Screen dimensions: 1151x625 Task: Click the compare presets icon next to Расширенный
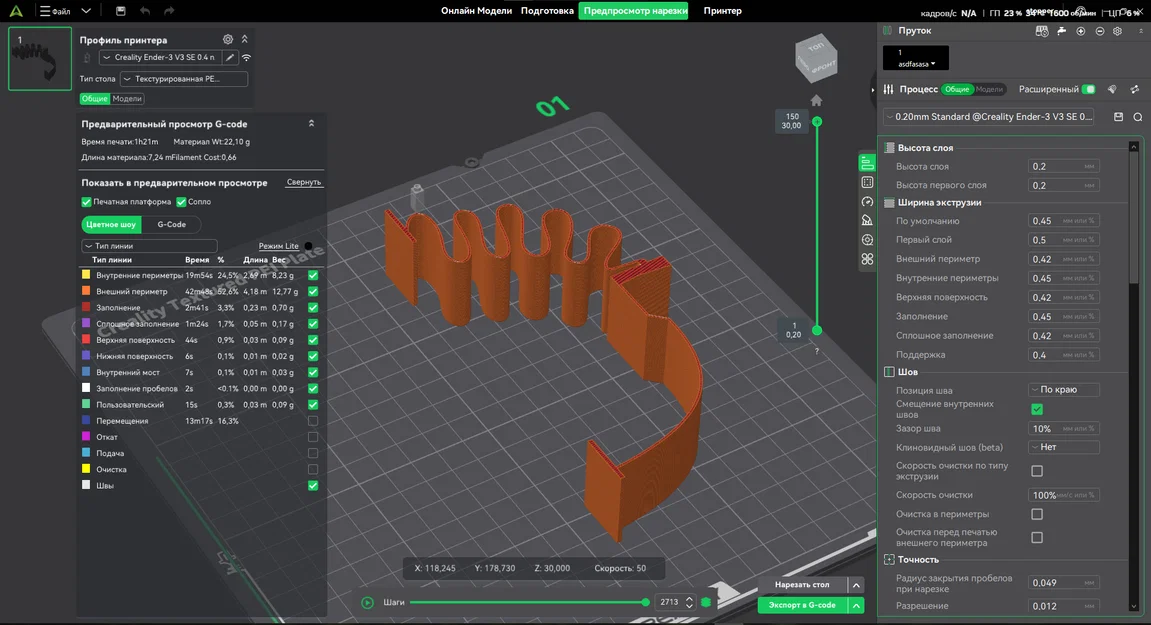pos(1135,90)
